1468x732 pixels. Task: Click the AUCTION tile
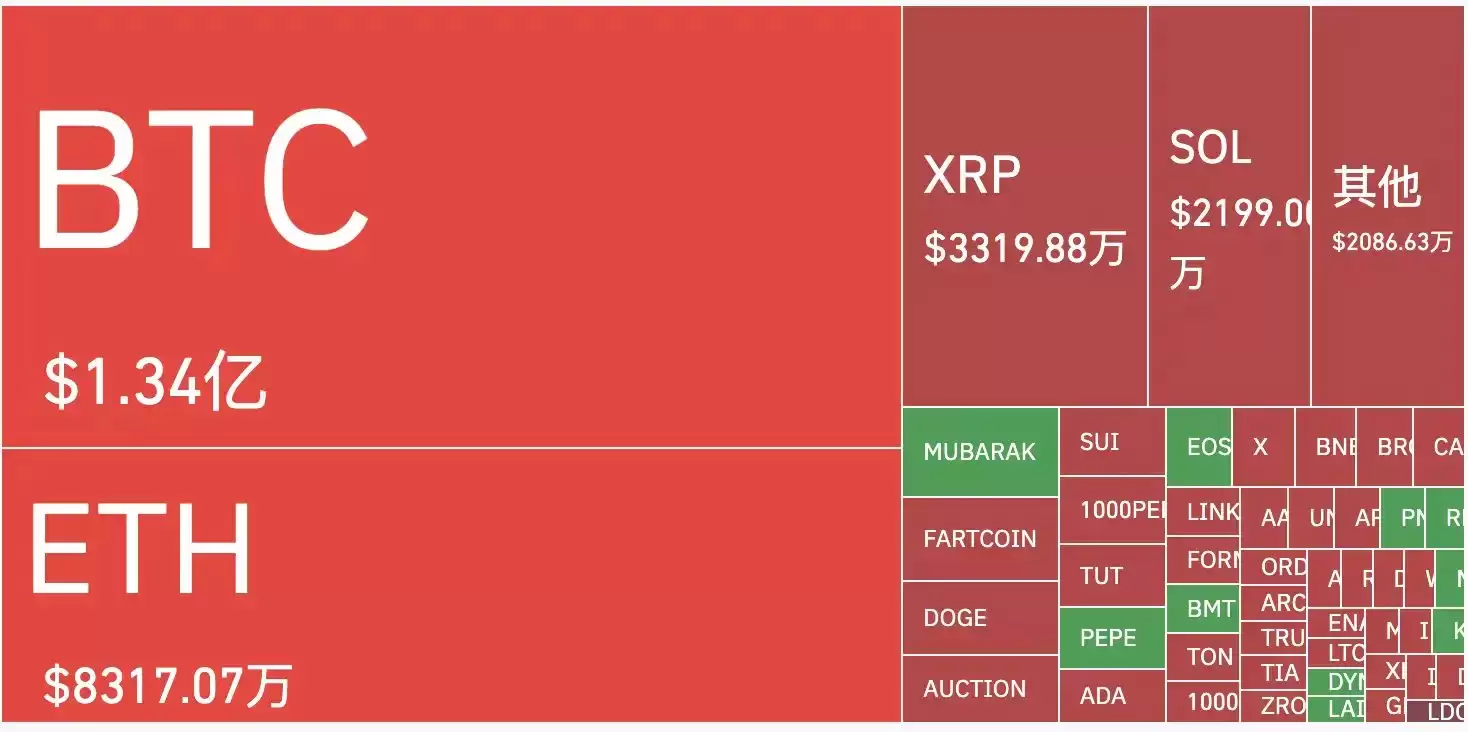980,689
